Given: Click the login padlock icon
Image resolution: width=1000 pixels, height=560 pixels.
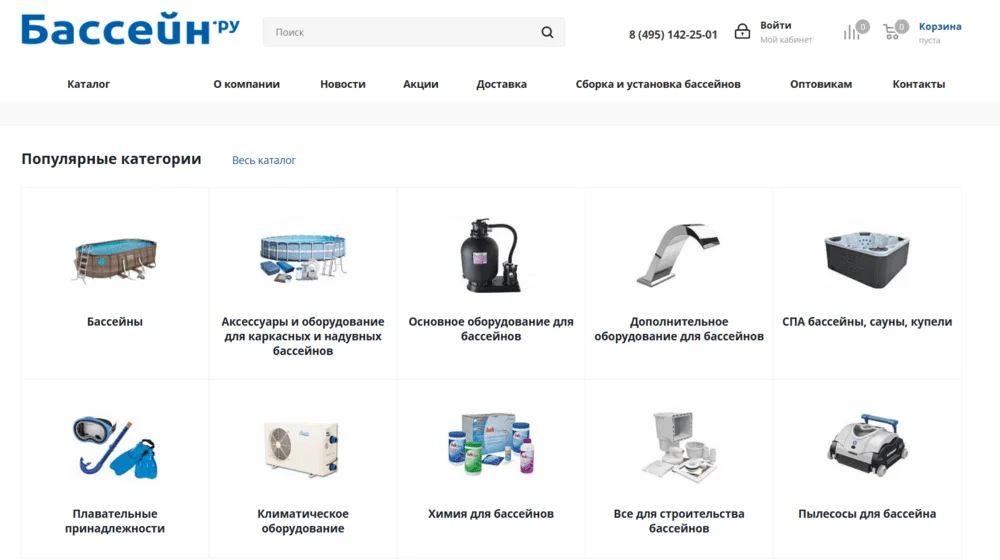Looking at the screenshot, I should [742, 31].
